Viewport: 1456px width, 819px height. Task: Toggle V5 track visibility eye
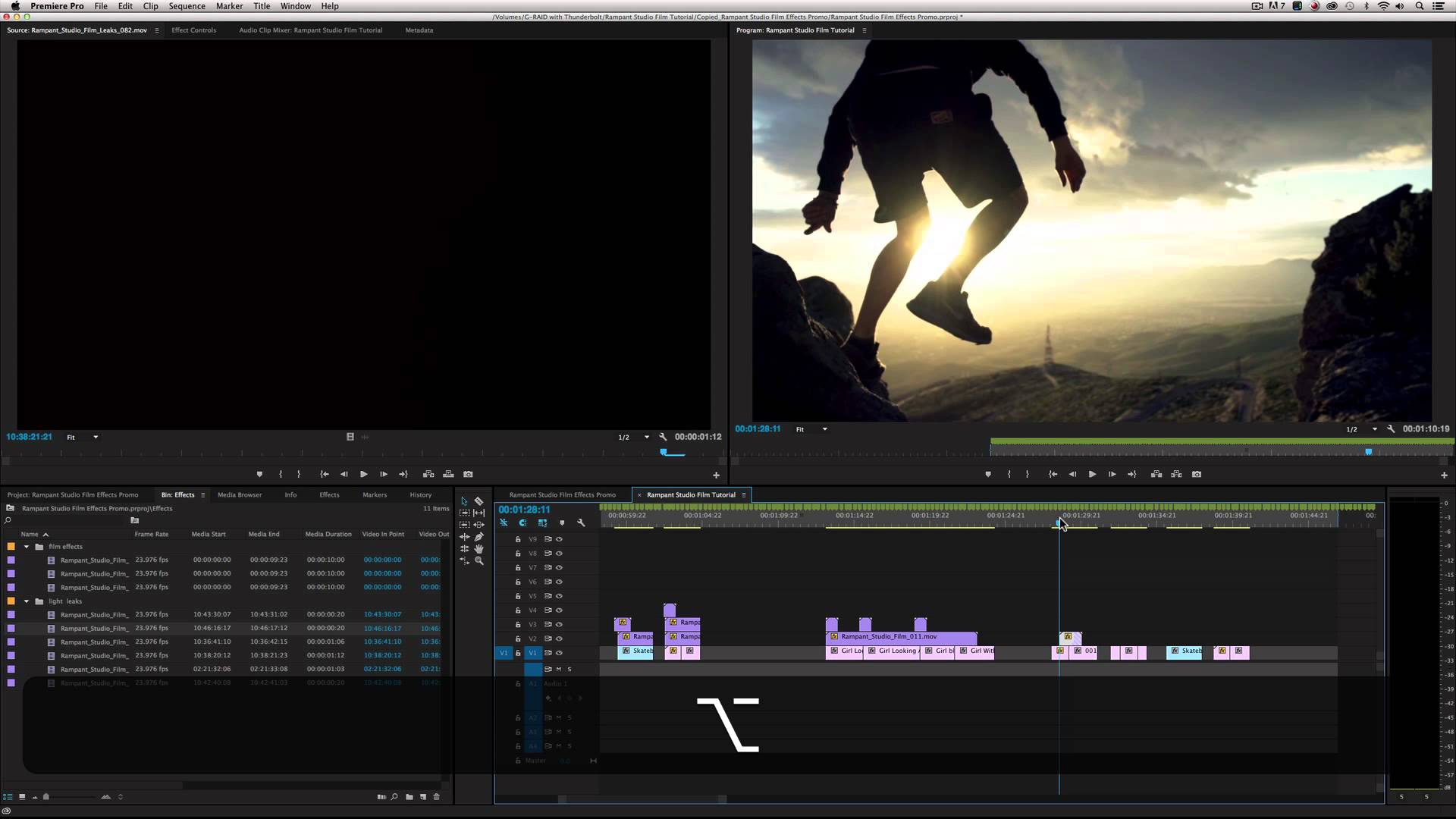click(x=559, y=596)
